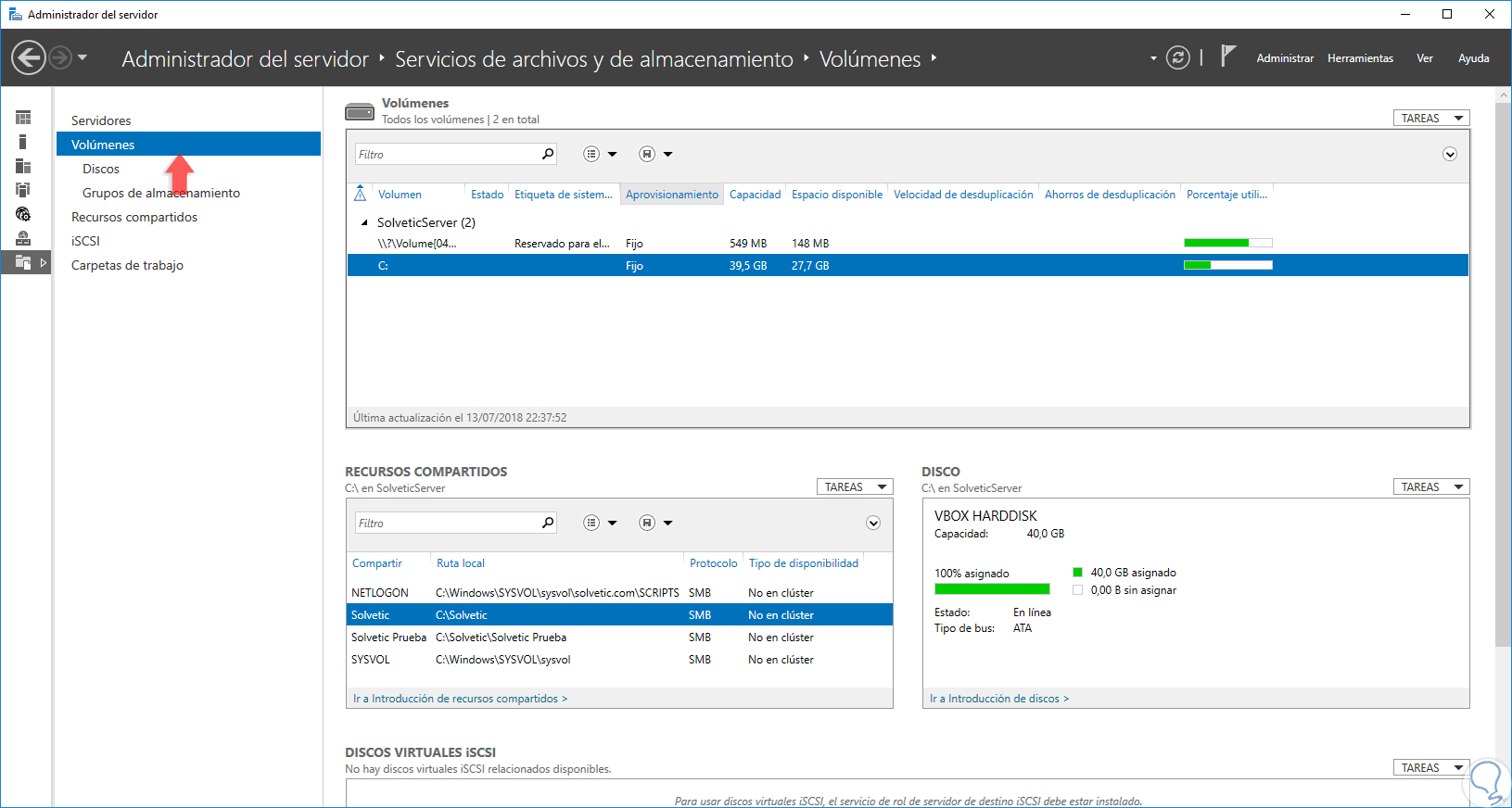Click the save query icon in Volúmenes toolbar
The width and height of the screenshot is (1512, 808).
[x=647, y=154]
